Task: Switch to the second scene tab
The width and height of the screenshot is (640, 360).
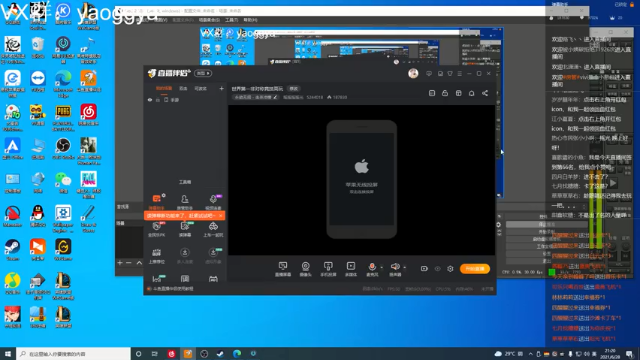Action: [183, 88]
